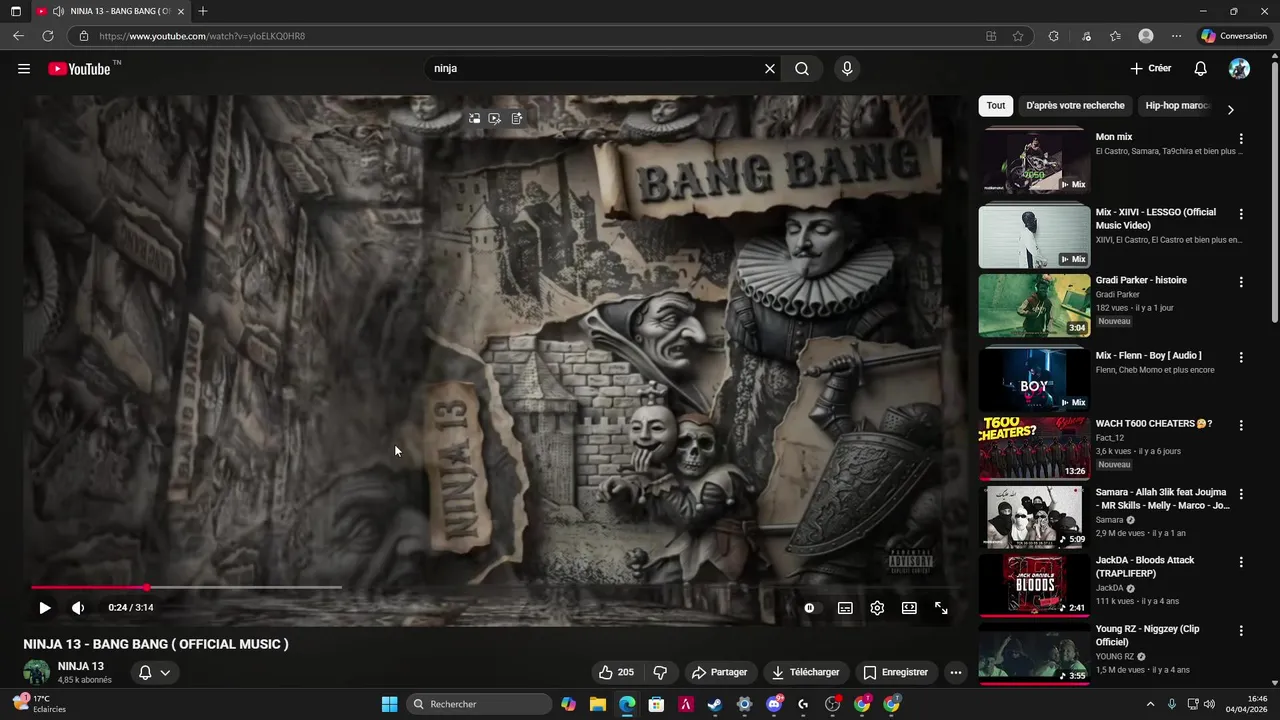This screenshot has height=720, width=1280.
Task: Switch to theater mode
Action: pyautogui.click(x=909, y=608)
